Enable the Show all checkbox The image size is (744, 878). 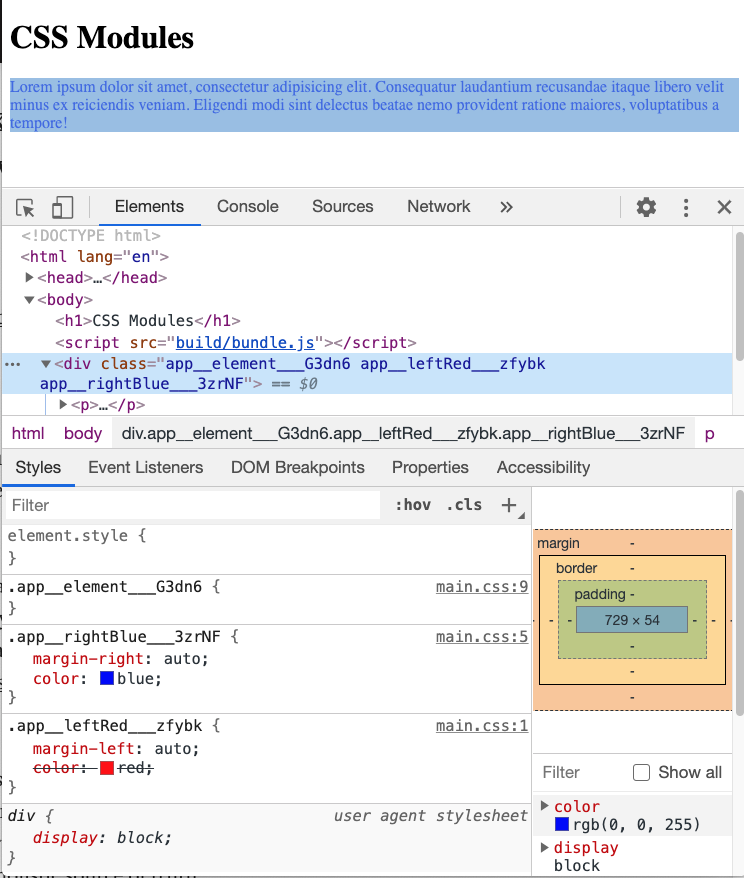(641, 773)
